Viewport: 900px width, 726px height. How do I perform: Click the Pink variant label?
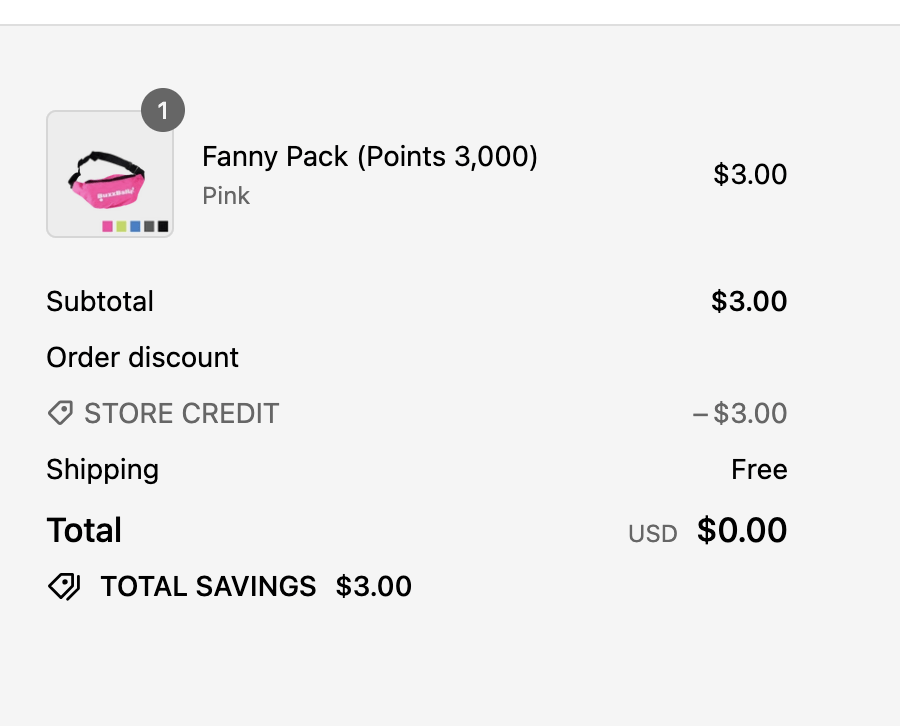tap(226, 196)
